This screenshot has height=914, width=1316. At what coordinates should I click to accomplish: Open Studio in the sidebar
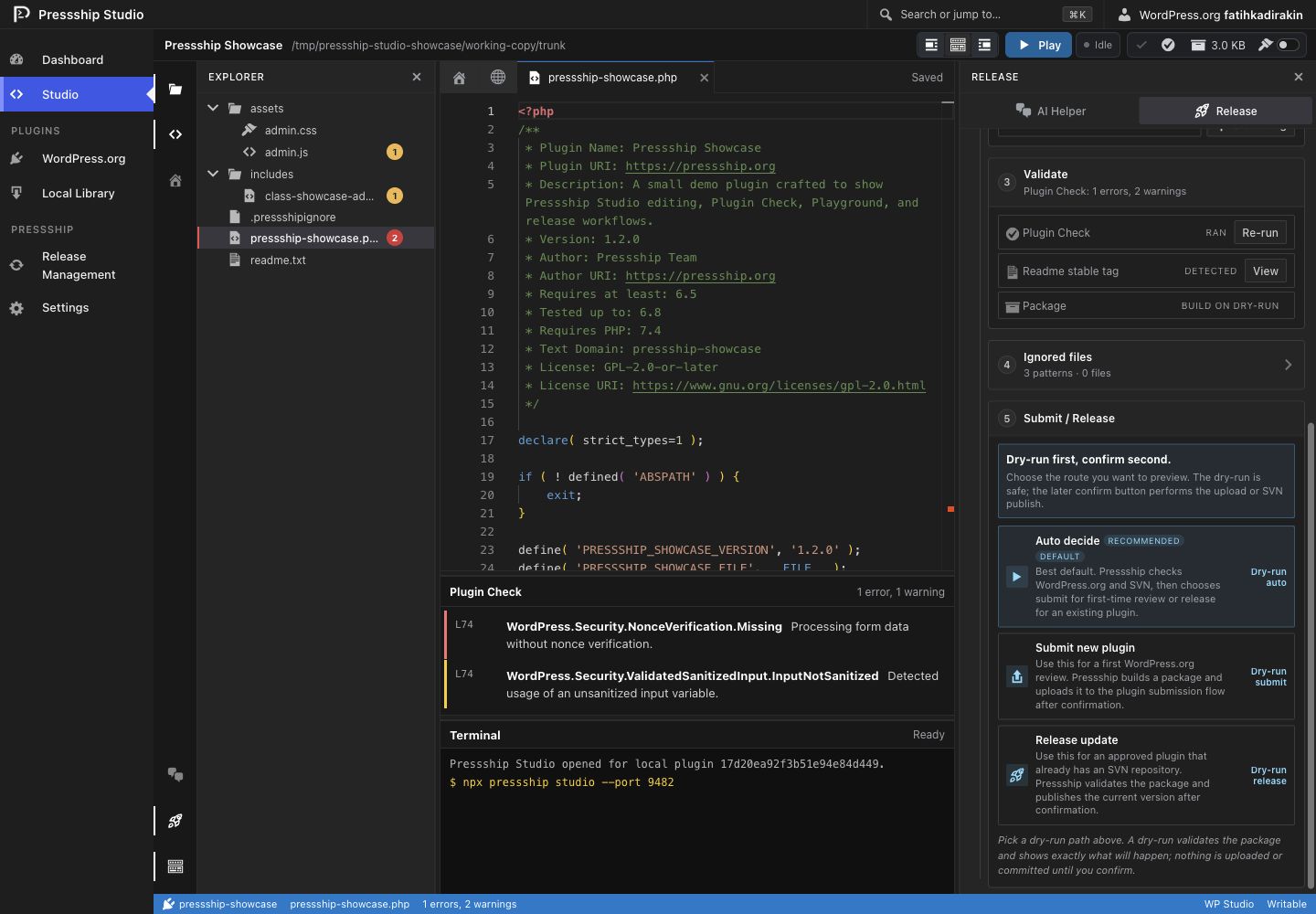[77, 94]
